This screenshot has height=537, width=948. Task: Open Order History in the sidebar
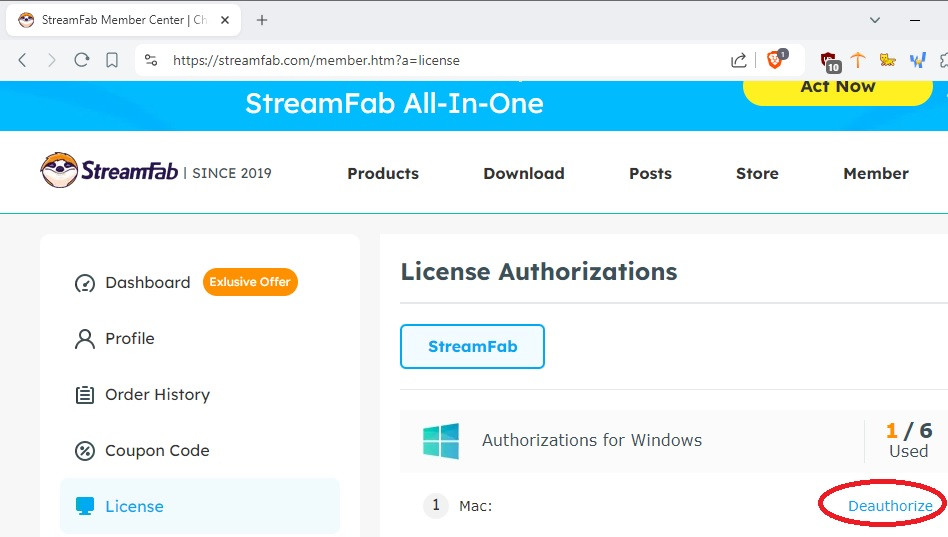(157, 395)
